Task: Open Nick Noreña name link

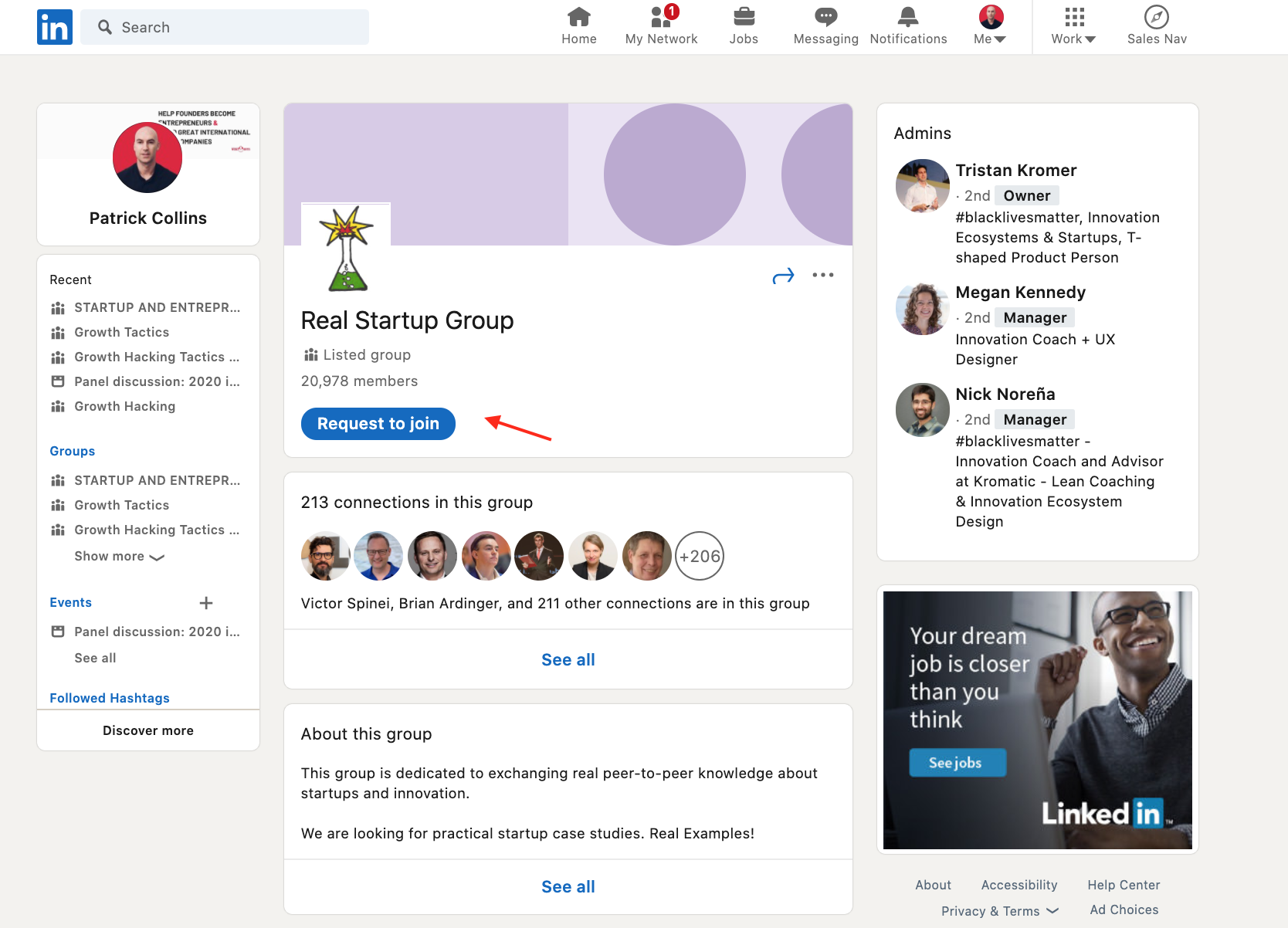Action: pyautogui.click(x=1005, y=395)
